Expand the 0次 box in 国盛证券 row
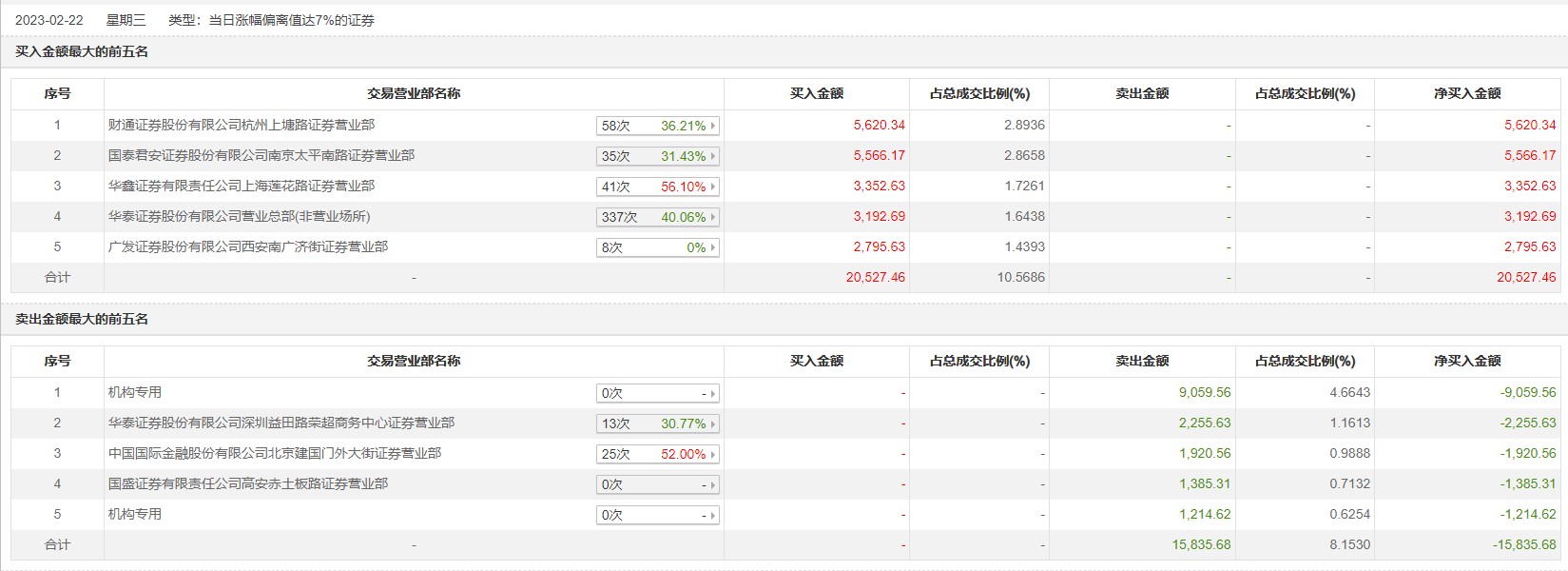This screenshot has height=571, width=1568. (657, 484)
